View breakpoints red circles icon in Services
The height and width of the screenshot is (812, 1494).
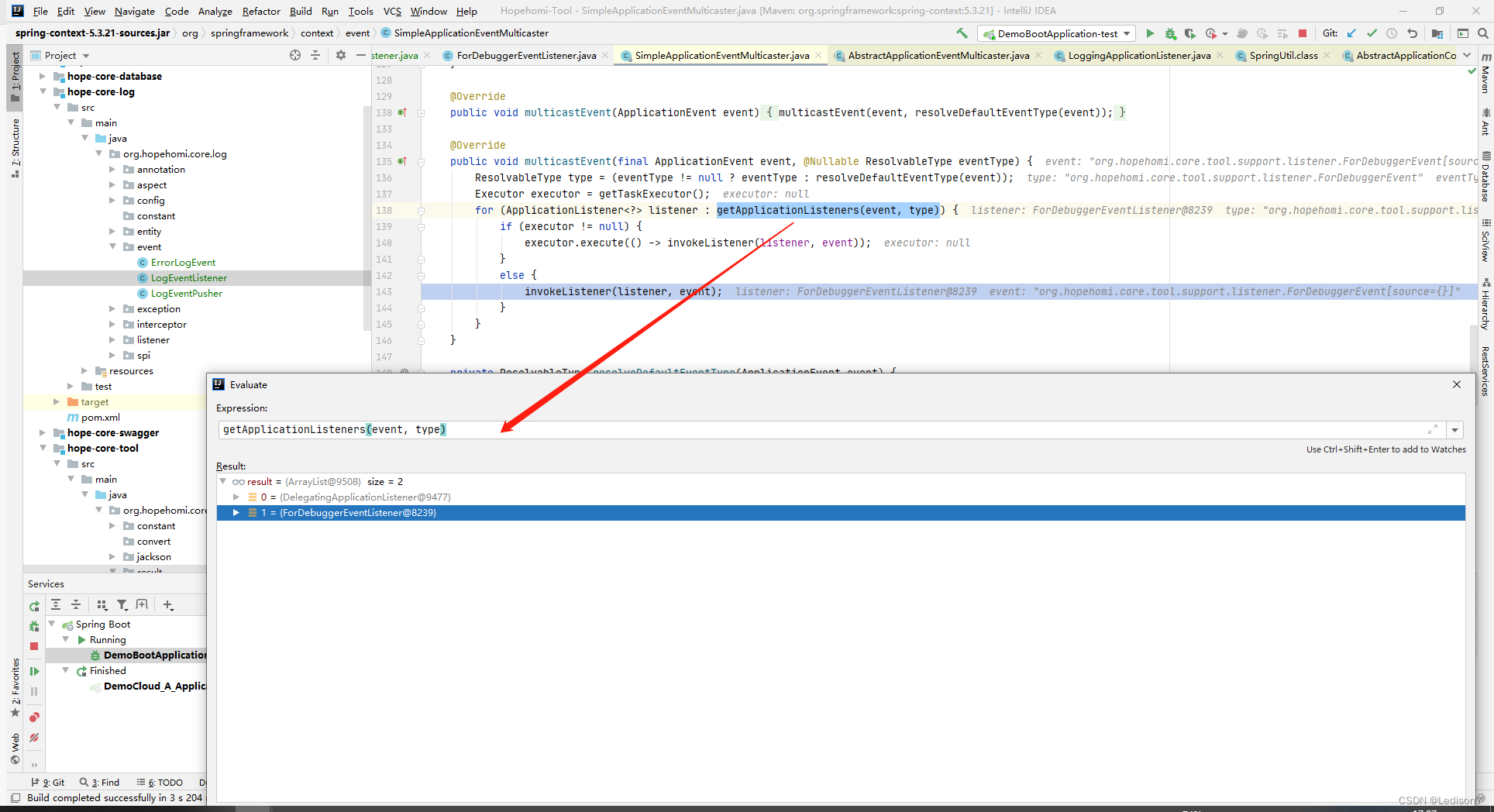pyautogui.click(x=34, y=717)
